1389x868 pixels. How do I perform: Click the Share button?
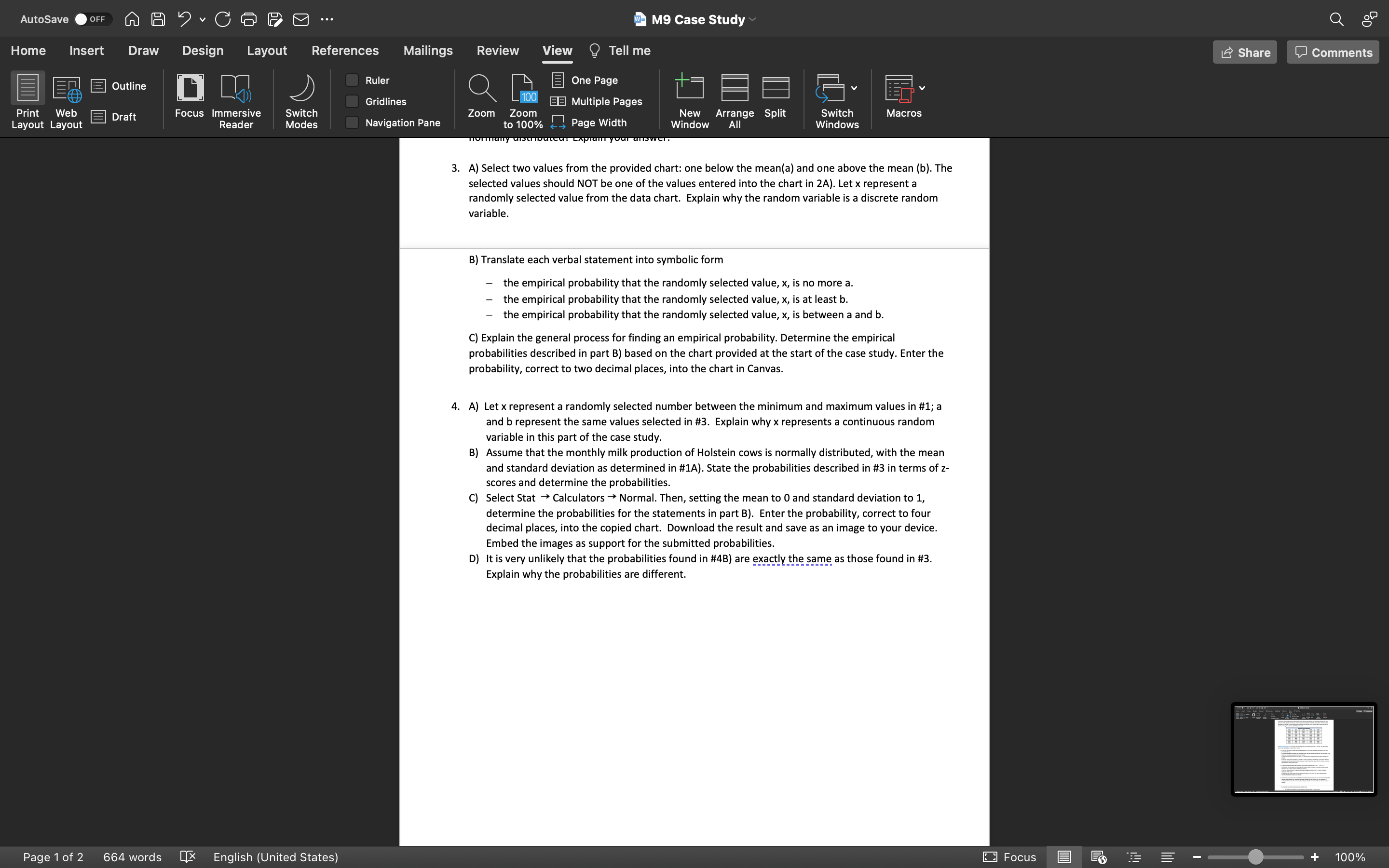1245,52
